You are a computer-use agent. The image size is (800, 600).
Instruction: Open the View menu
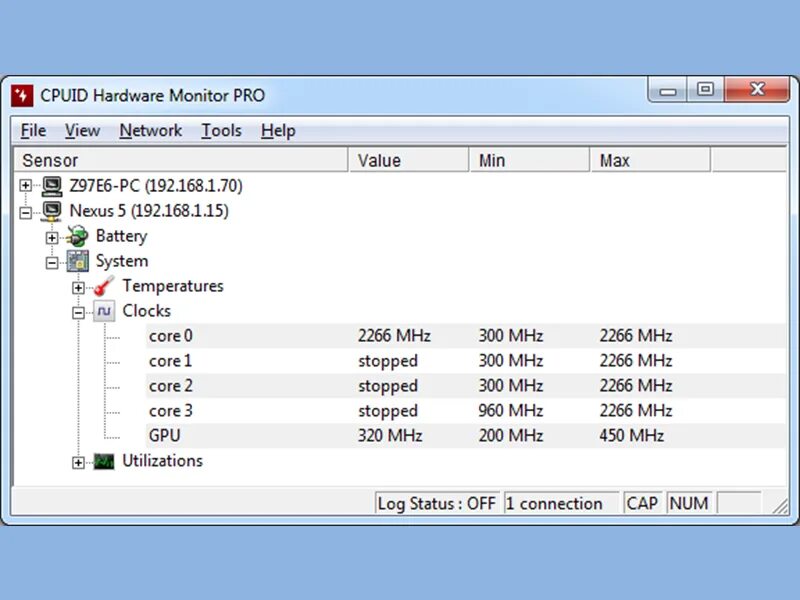(82, 131)
